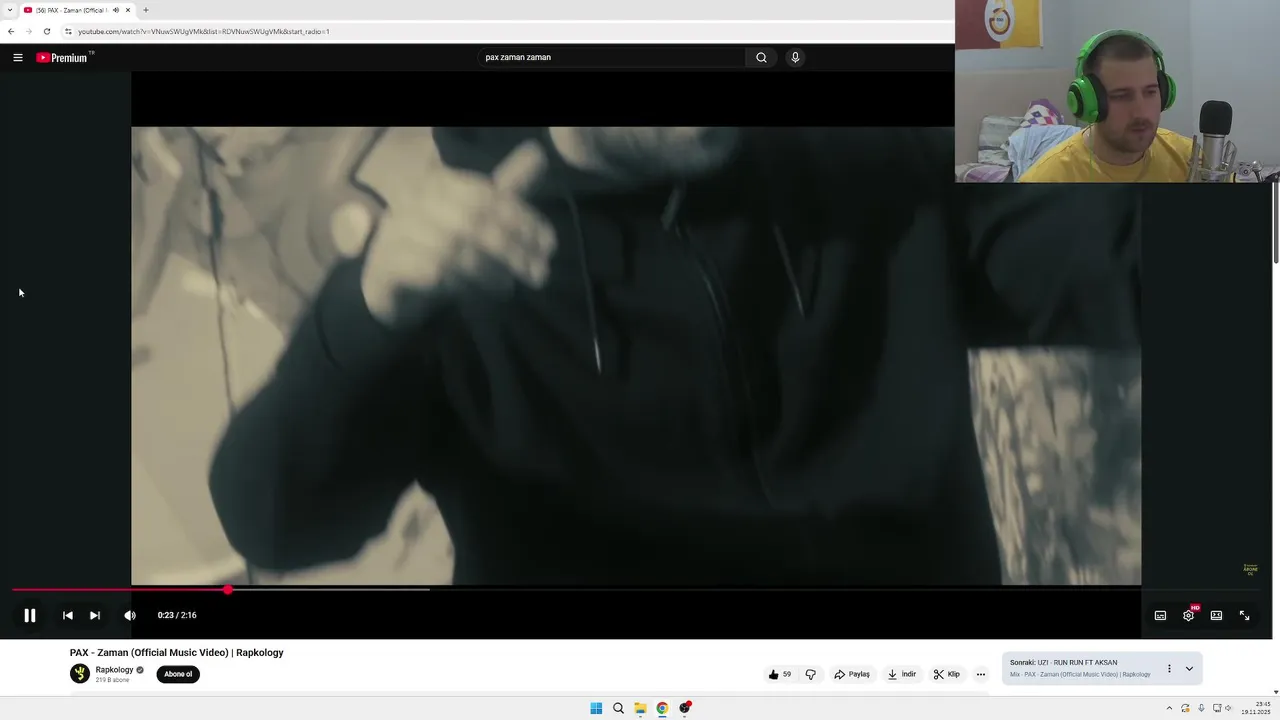
Task: Close the PAX - Zaman tab
Action: click(128, 10)
